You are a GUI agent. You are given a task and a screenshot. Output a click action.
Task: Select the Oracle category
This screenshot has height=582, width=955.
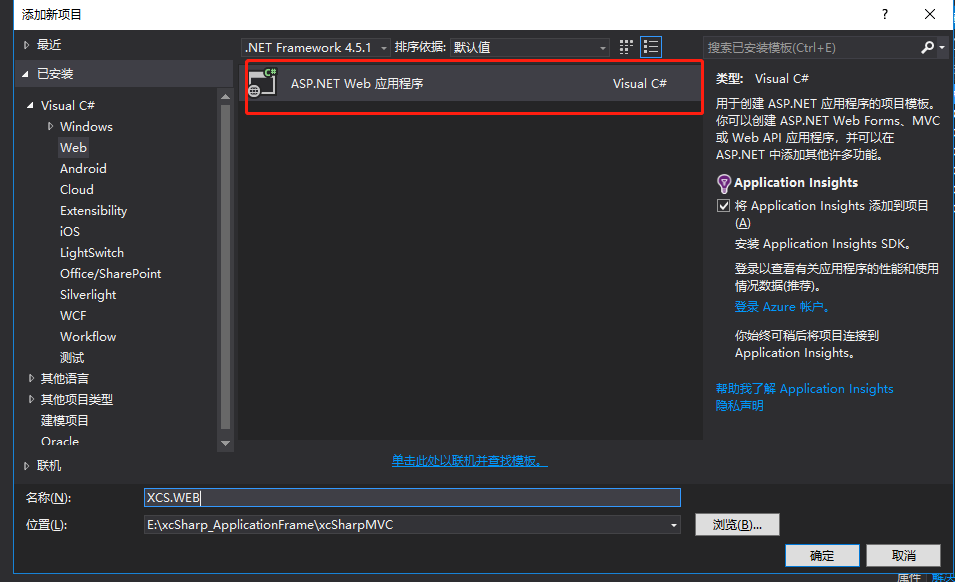pyautogui.click(x=60, y=441)
